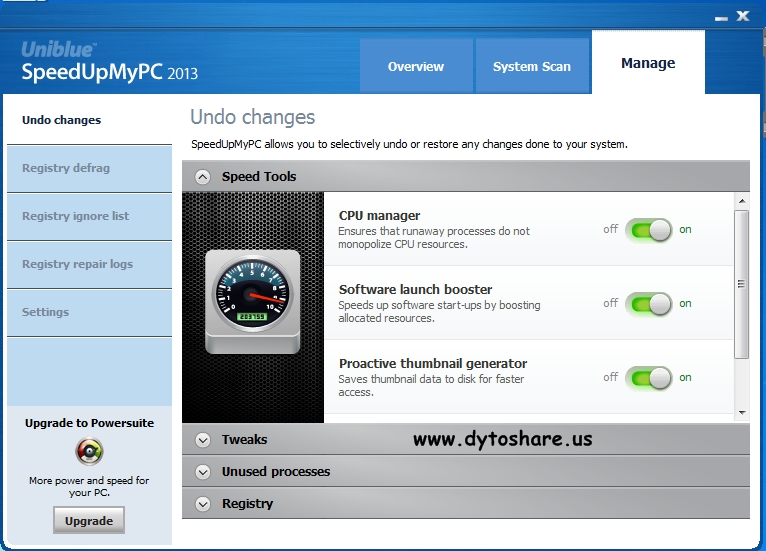766x551 pixels.
Task: Switch to the Overview tab
Action: click(x=416, y=66)
